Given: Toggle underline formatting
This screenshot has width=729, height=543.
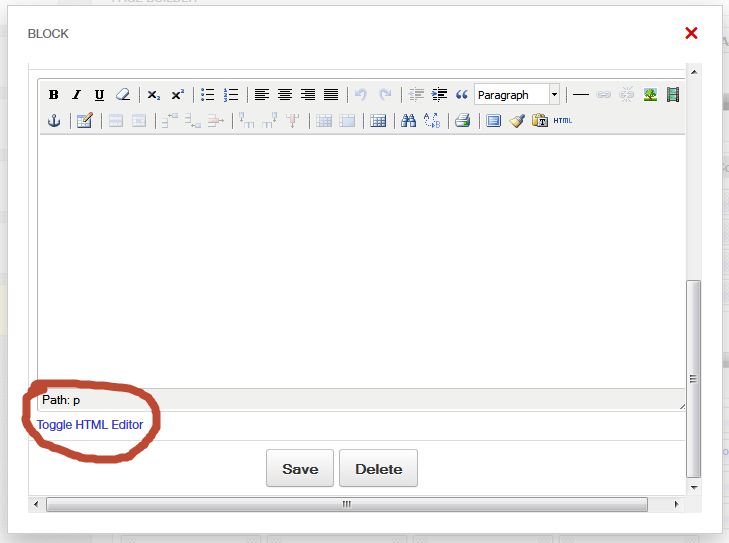Looking at the screenshot, I should (x=99, y=95).
